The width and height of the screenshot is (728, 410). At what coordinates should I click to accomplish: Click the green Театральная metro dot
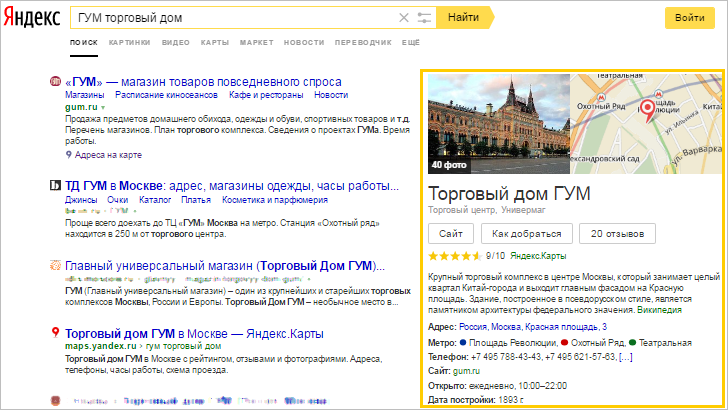[632, 343]
